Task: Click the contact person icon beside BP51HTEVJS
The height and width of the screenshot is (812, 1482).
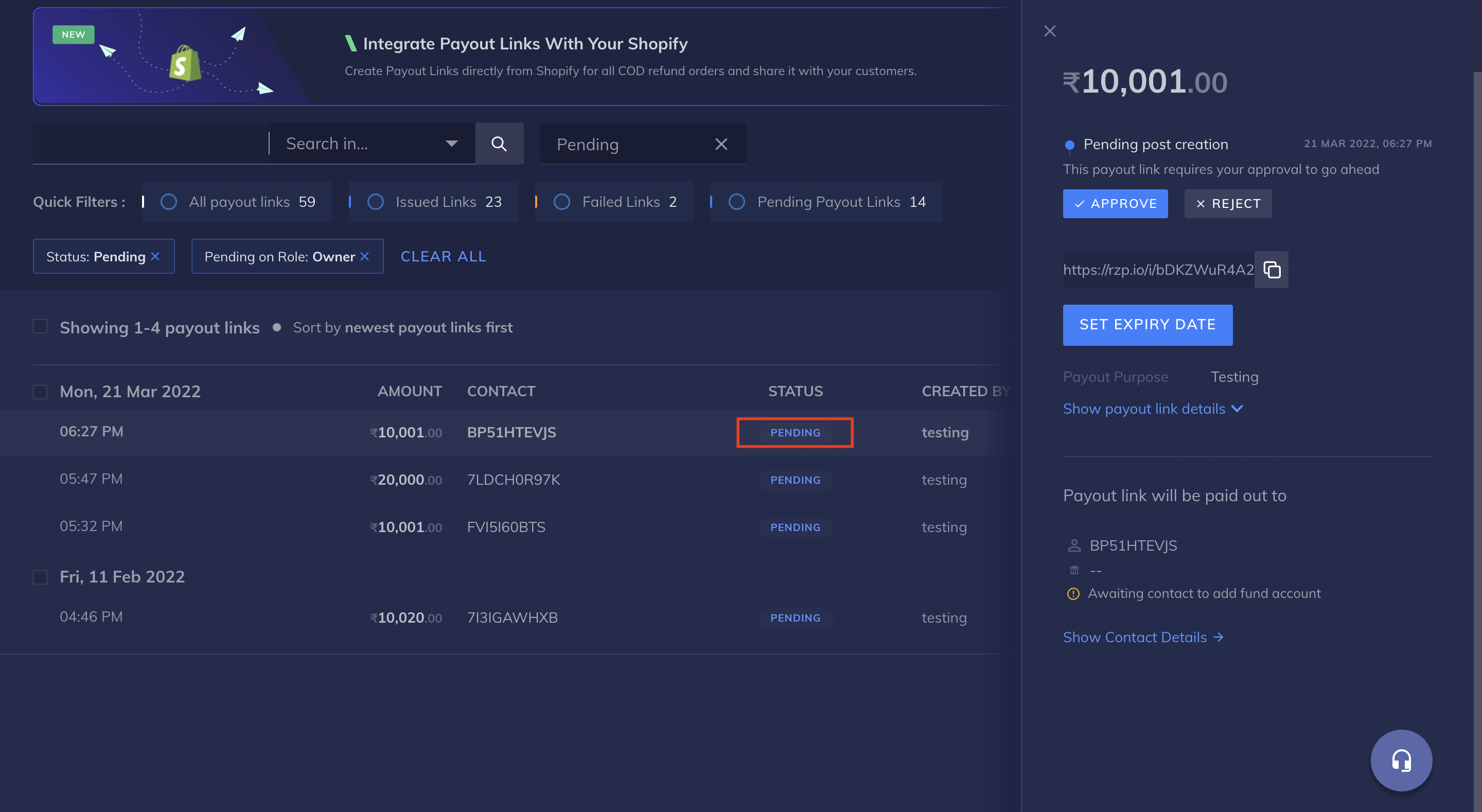Action: (x=1073, y=545)
